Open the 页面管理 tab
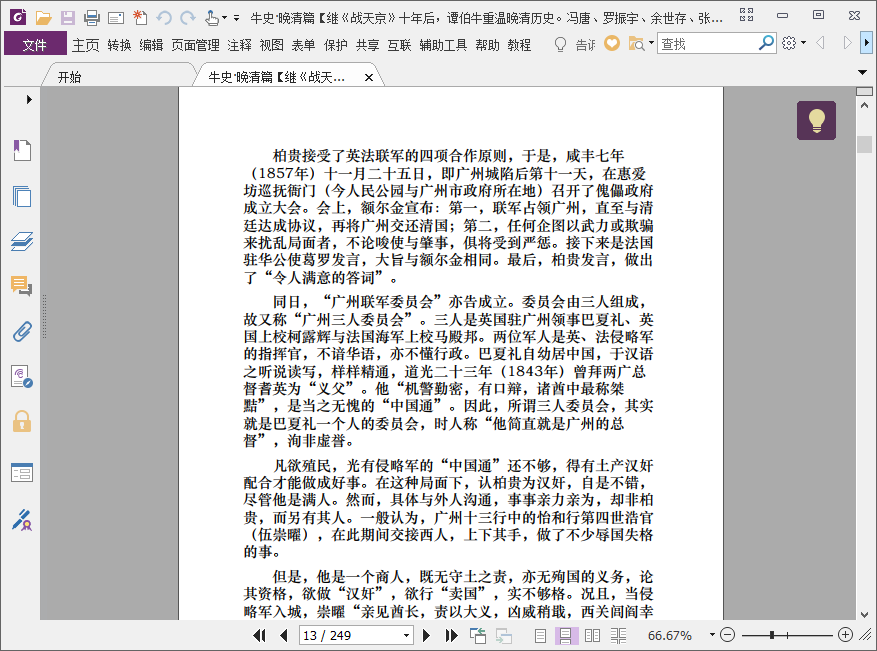The image size is (877, 651). [x=195, y=45]
